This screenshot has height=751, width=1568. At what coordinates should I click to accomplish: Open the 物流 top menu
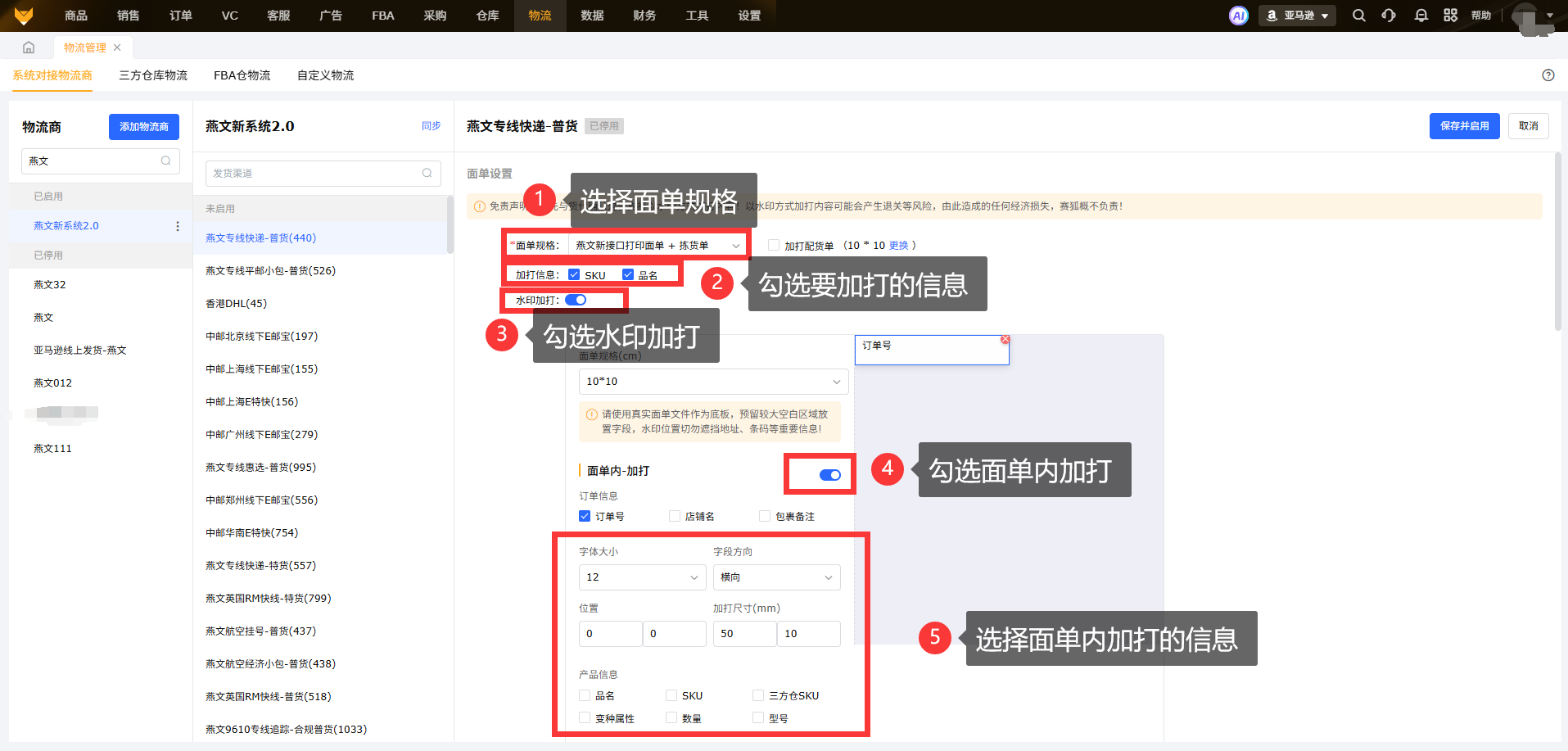[x=540, y=16]
